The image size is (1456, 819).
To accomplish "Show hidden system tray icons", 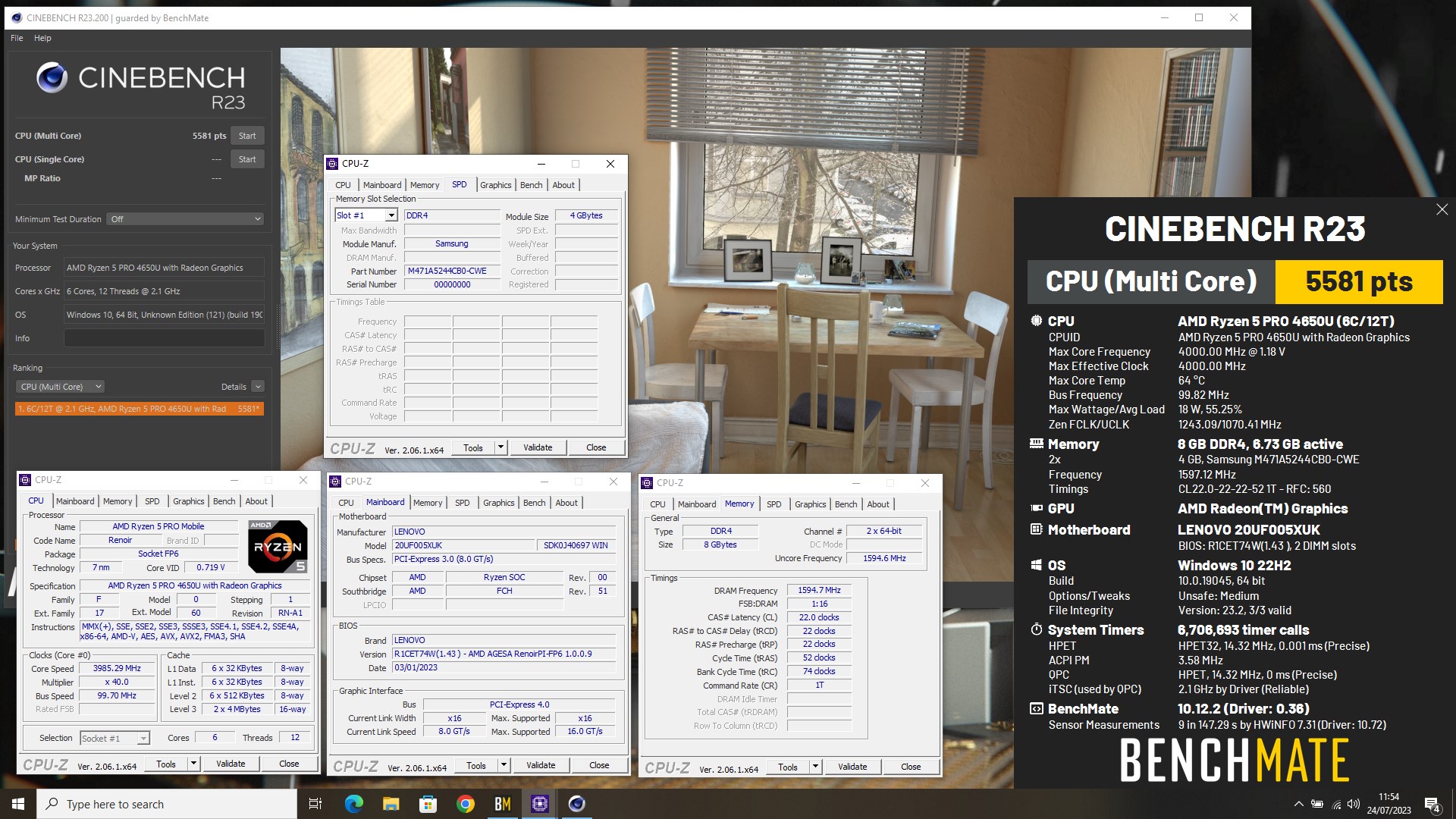I will 1298,804.
